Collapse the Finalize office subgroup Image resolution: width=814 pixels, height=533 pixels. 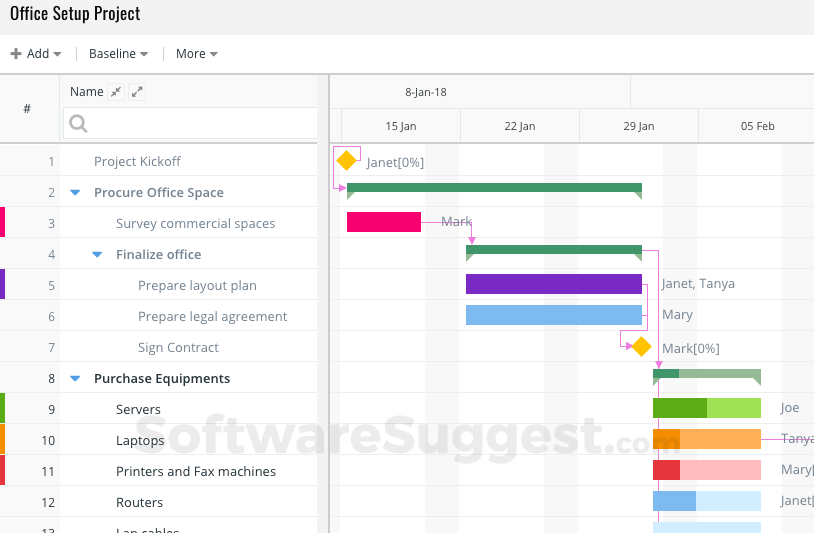[x=97, y=254]
